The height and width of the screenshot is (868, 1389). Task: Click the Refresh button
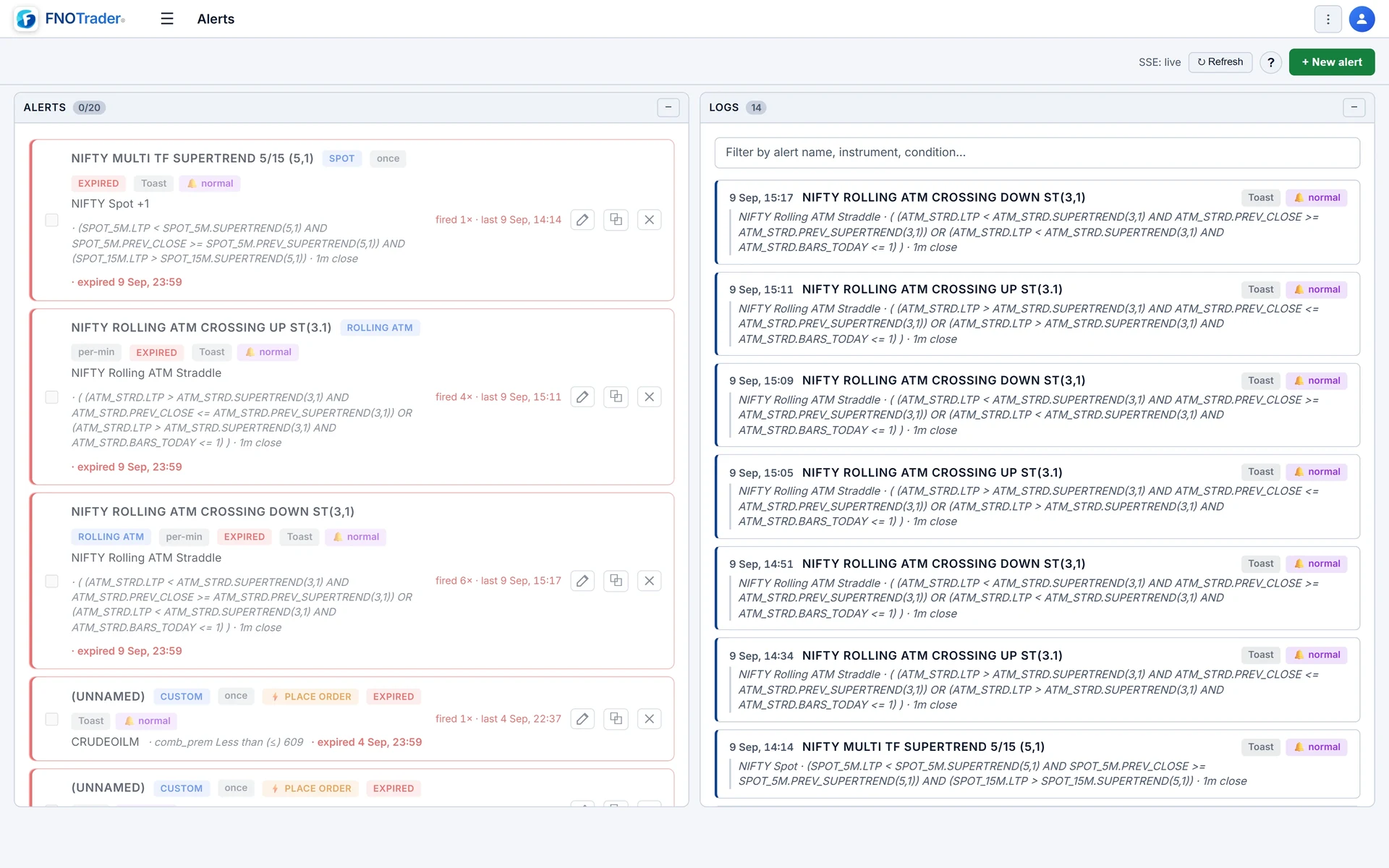1220,62
